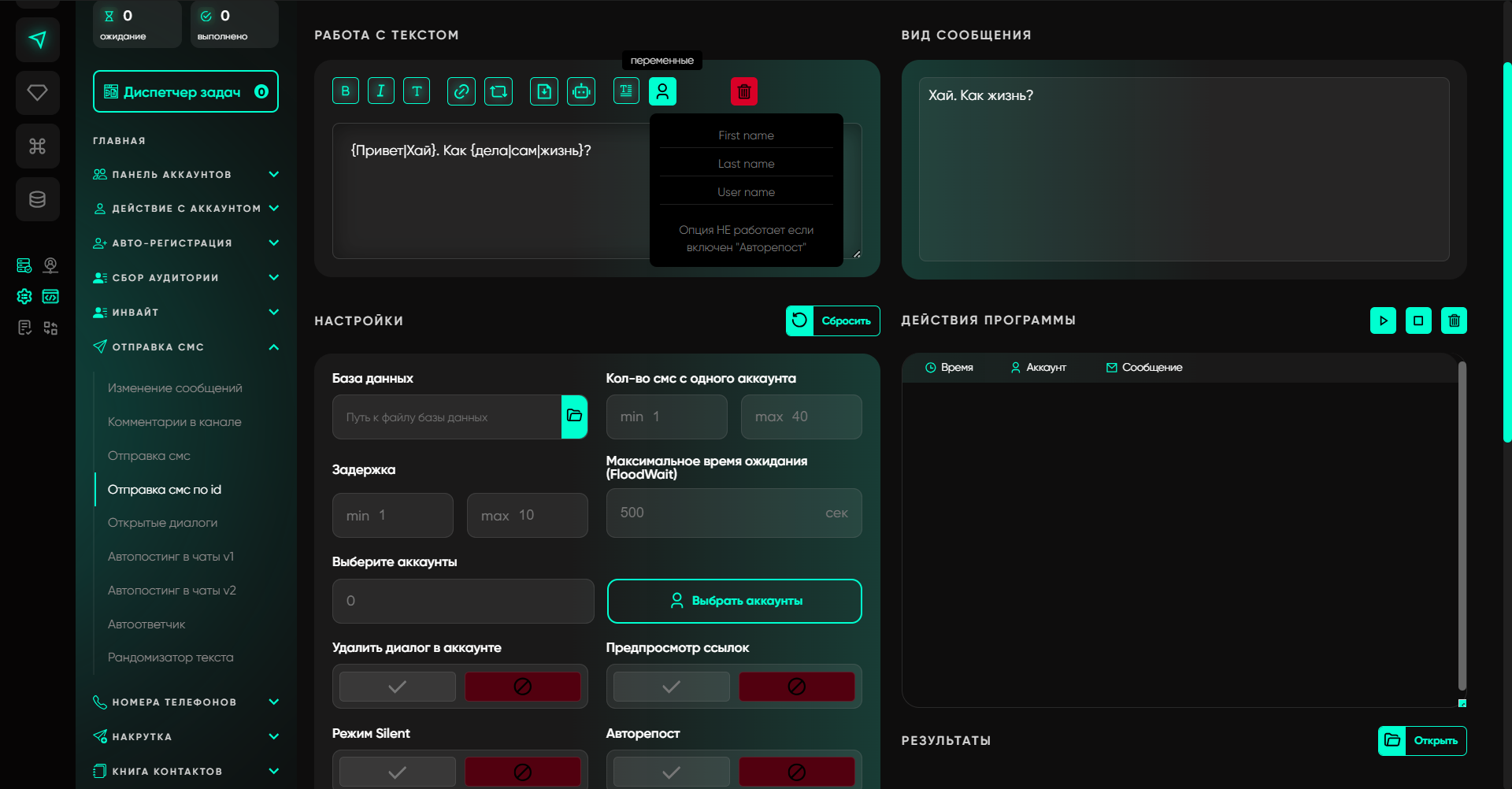Browse for database file folder icon
The height and width of the screenshot is (789, 1512).
pyautogui.click(x=574, y=417)
